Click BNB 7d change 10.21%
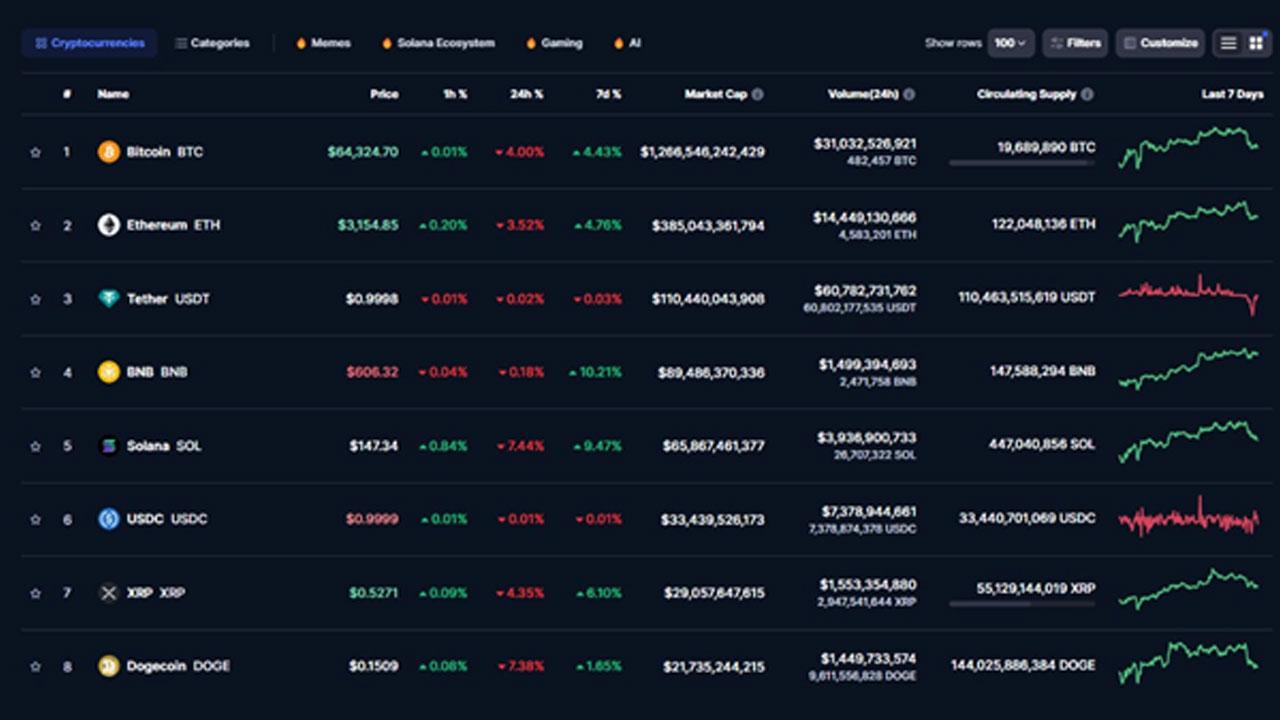The width and height of the screenshot is (1280, 720). point(595,372)
